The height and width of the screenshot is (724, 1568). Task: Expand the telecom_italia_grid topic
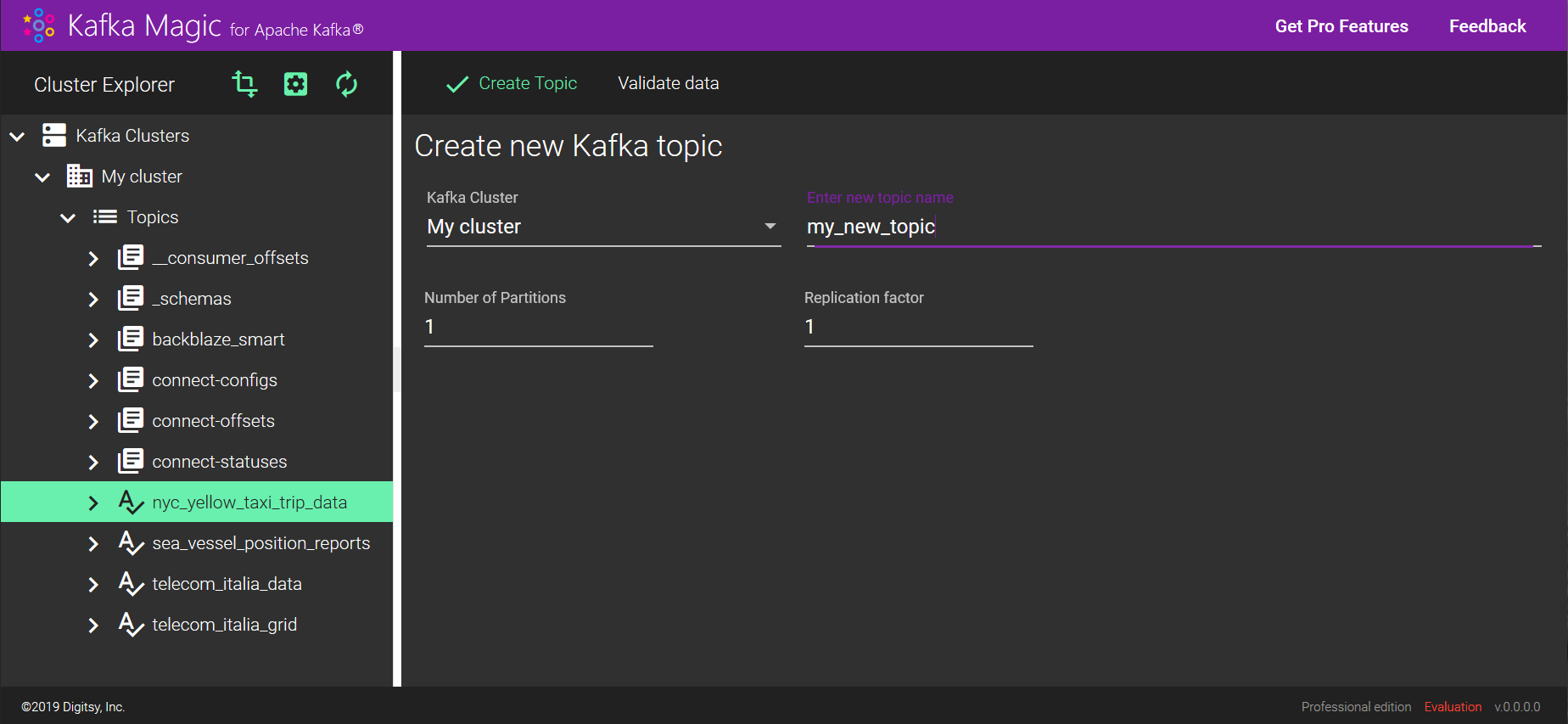point(93,625)
